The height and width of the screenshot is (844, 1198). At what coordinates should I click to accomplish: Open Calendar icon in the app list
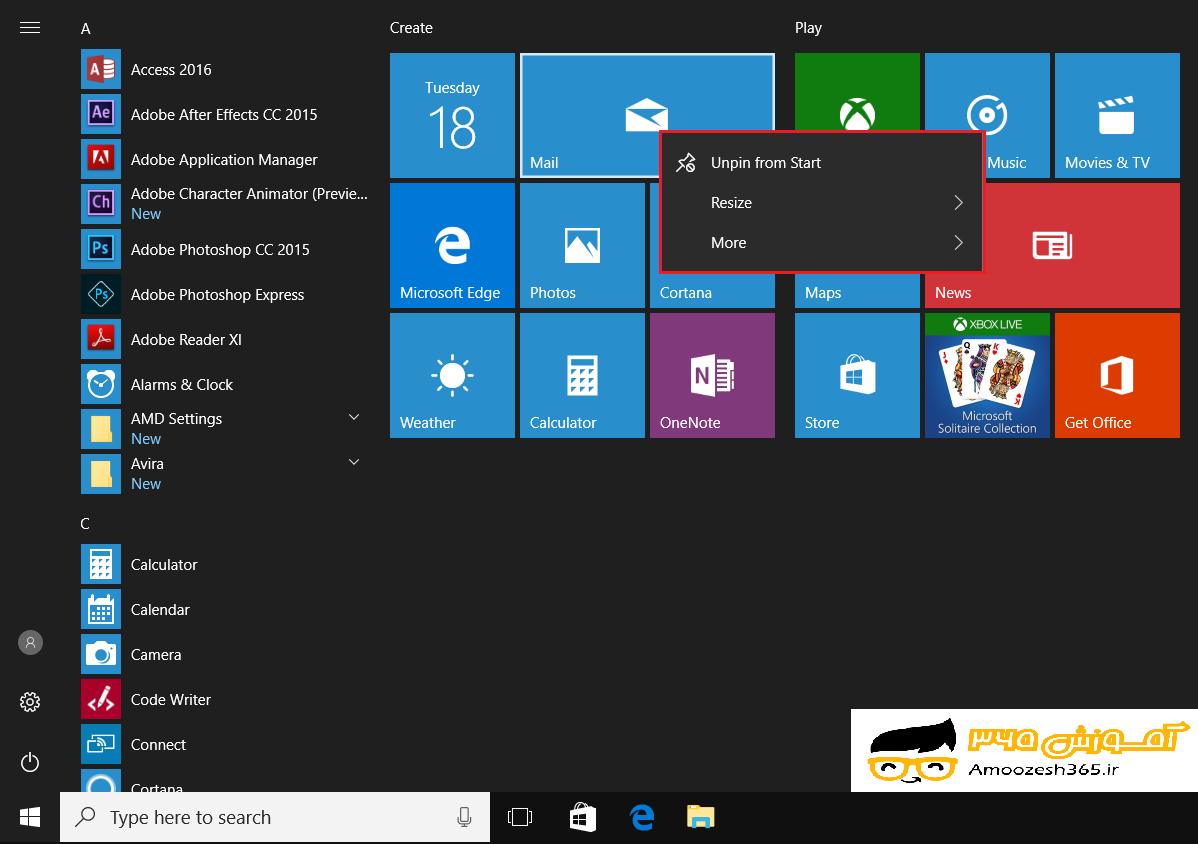coord(101,610)
